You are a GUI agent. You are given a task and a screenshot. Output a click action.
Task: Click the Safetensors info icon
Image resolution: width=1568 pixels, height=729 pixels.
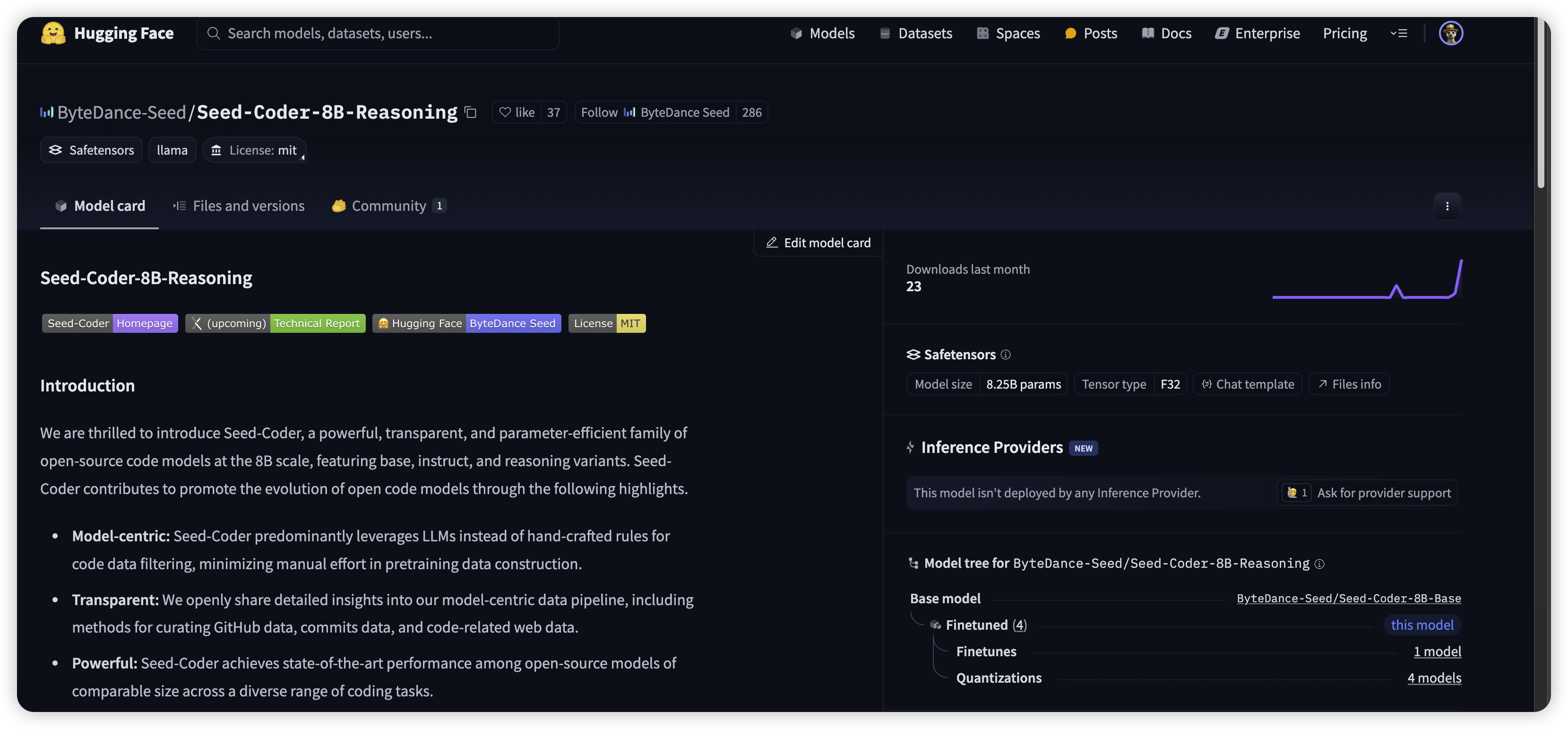tap(1006, 355)
